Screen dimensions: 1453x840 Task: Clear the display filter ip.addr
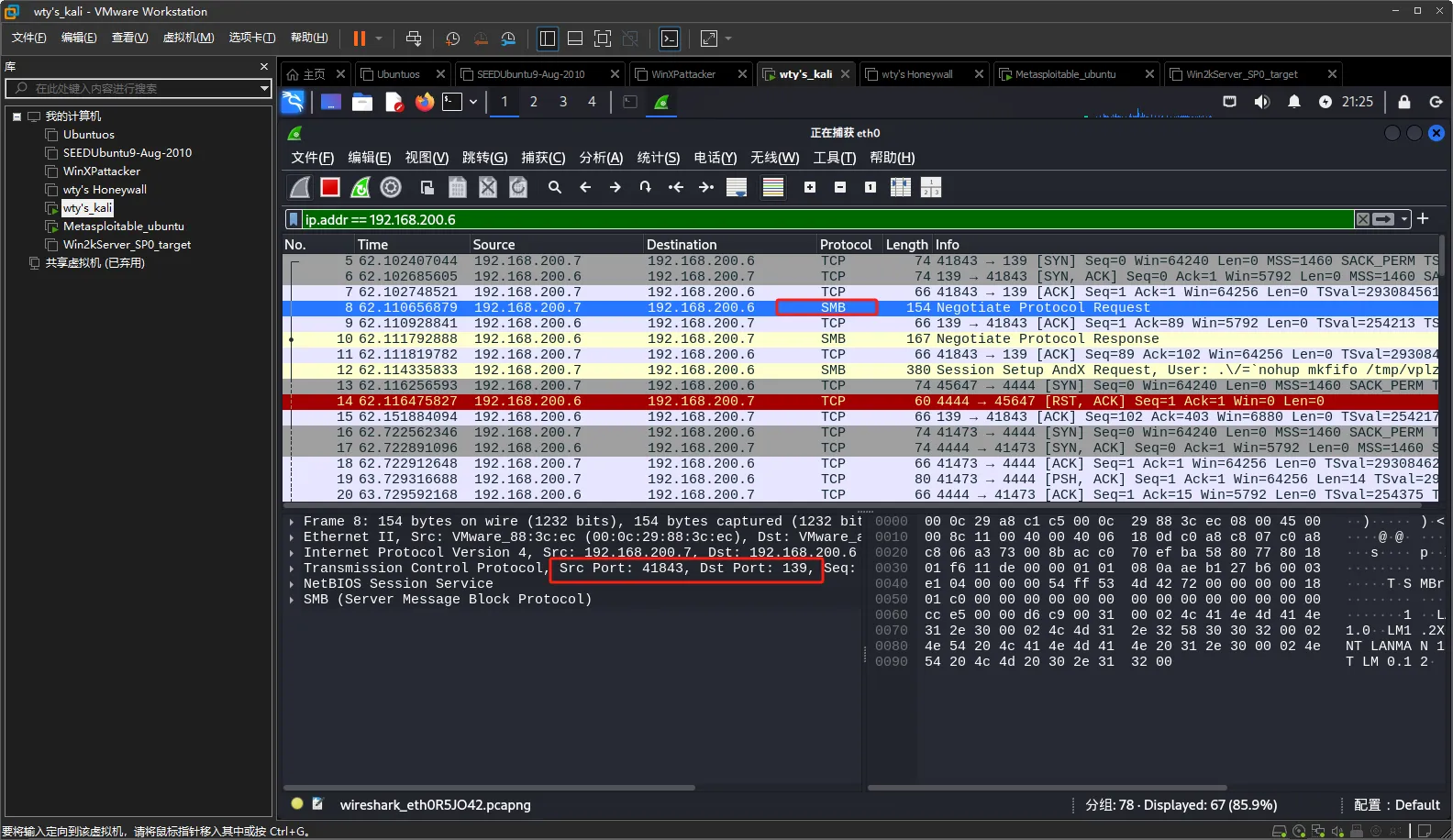coord(1363,219)
